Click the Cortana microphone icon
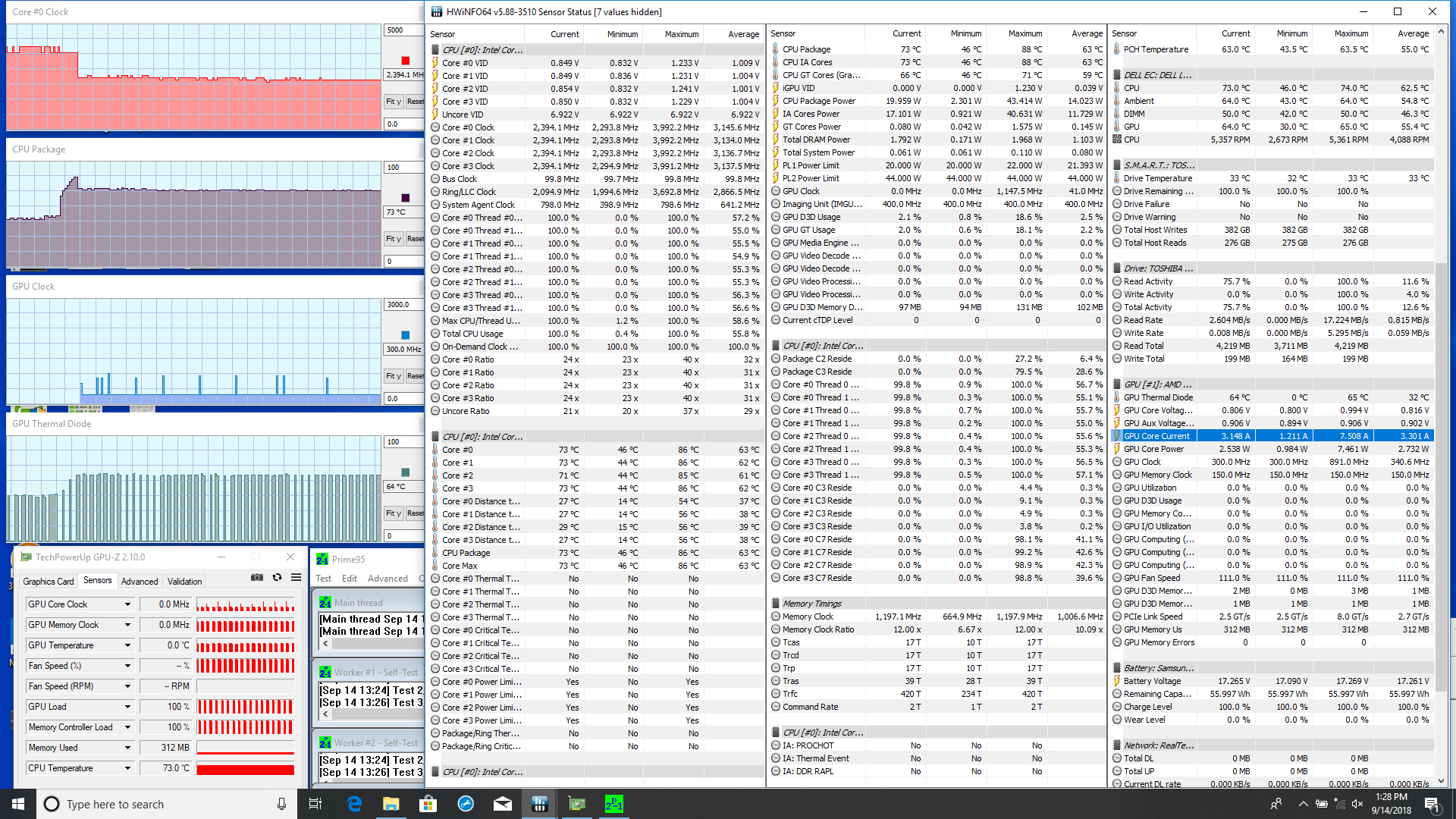 (x=281, y=804)
